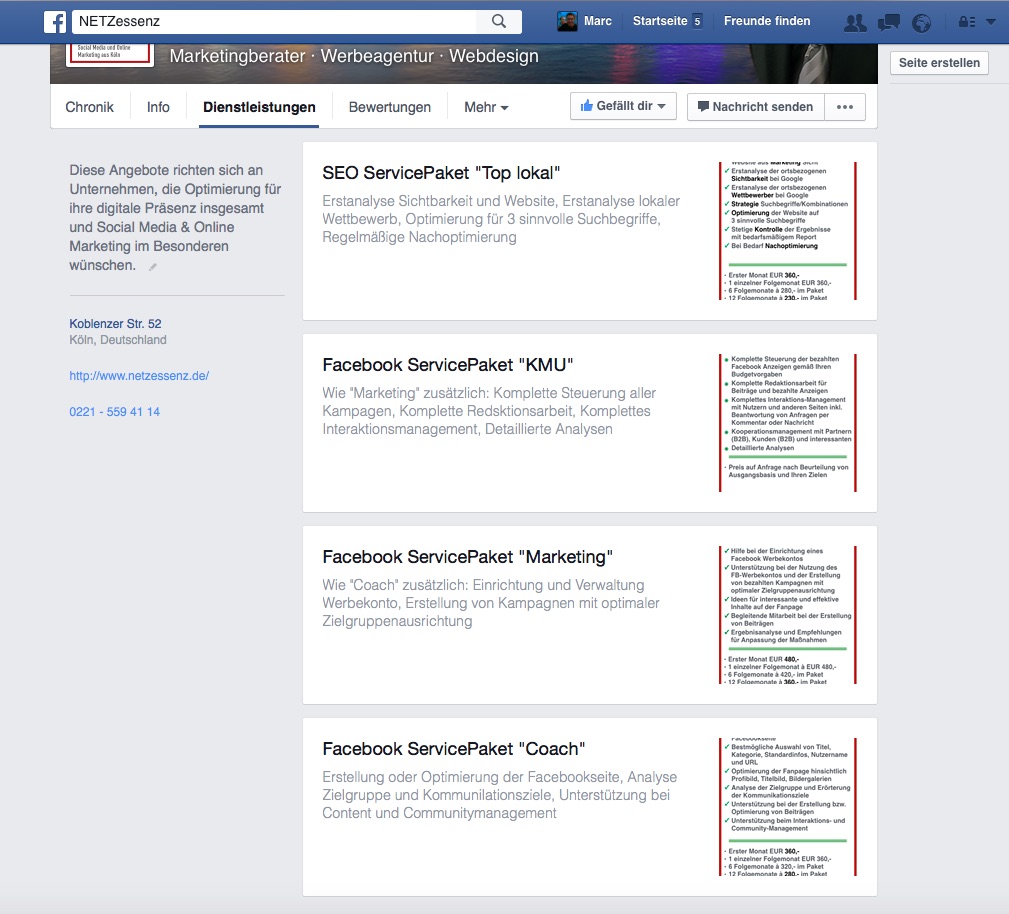Switch to the Bewertungen tab
Screen dimensions: 1009x914
[389, 107]
